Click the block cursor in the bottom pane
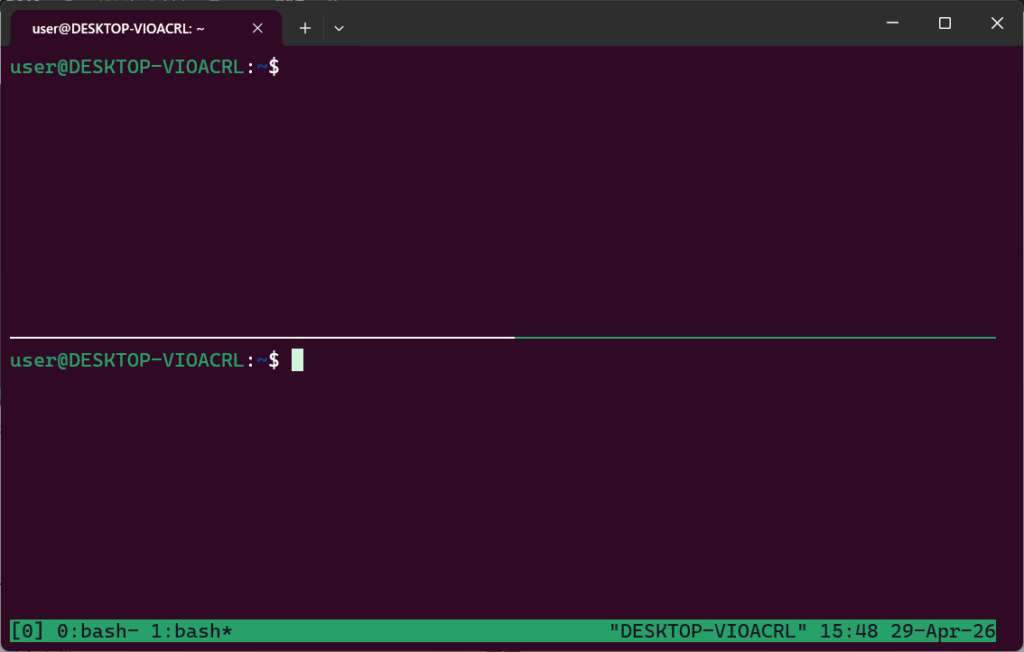This screenshot has height=652, width=1024. (x=297, y=360)
